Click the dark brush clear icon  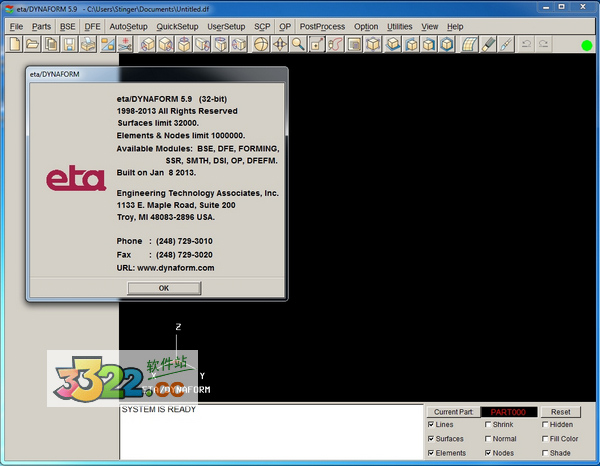[x=488, y=44]
